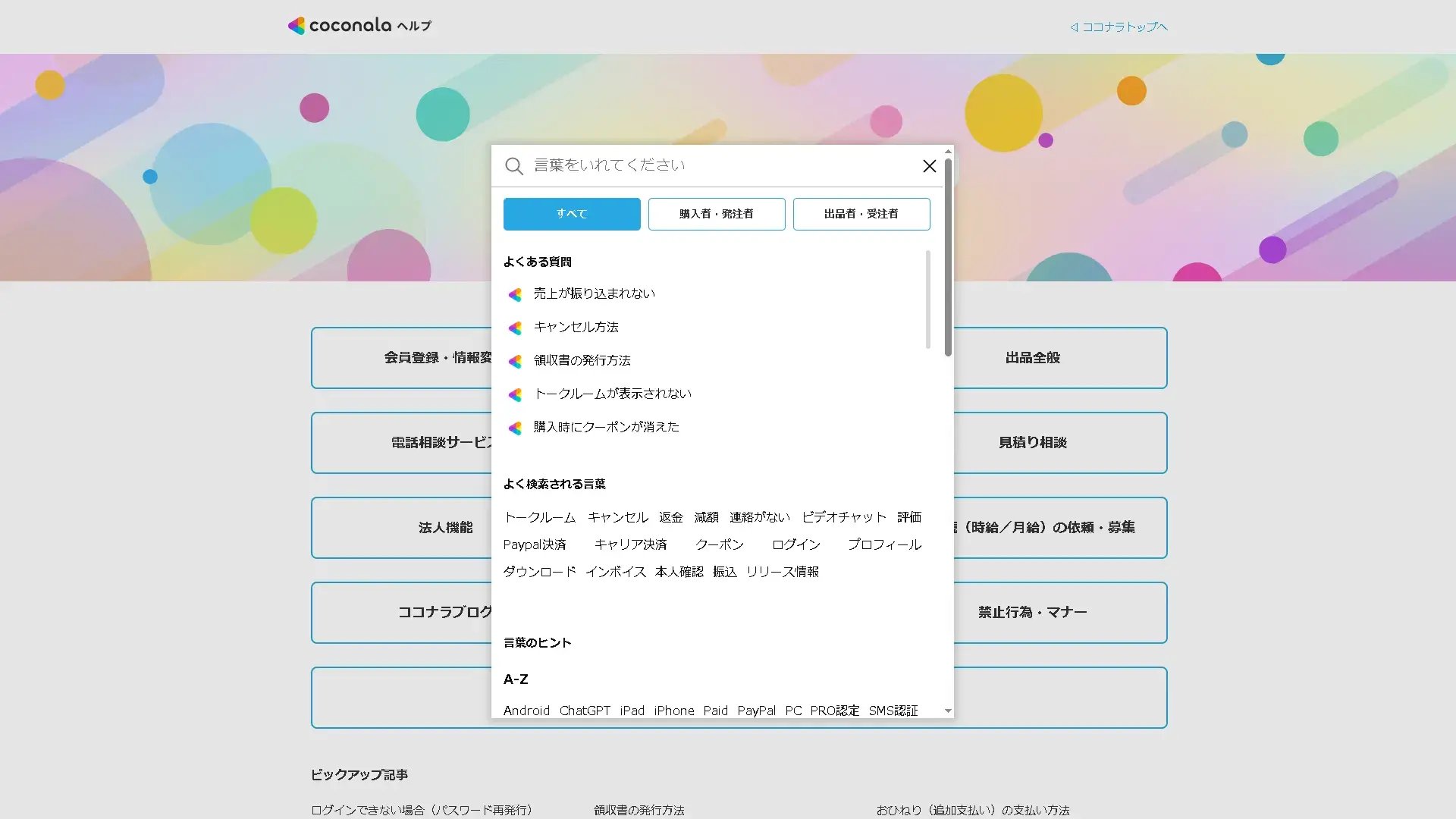Open FAQ 領収書の発行方法 in search panel
The height and width of the screenshot is (819, 1456).
pos(582,360)
